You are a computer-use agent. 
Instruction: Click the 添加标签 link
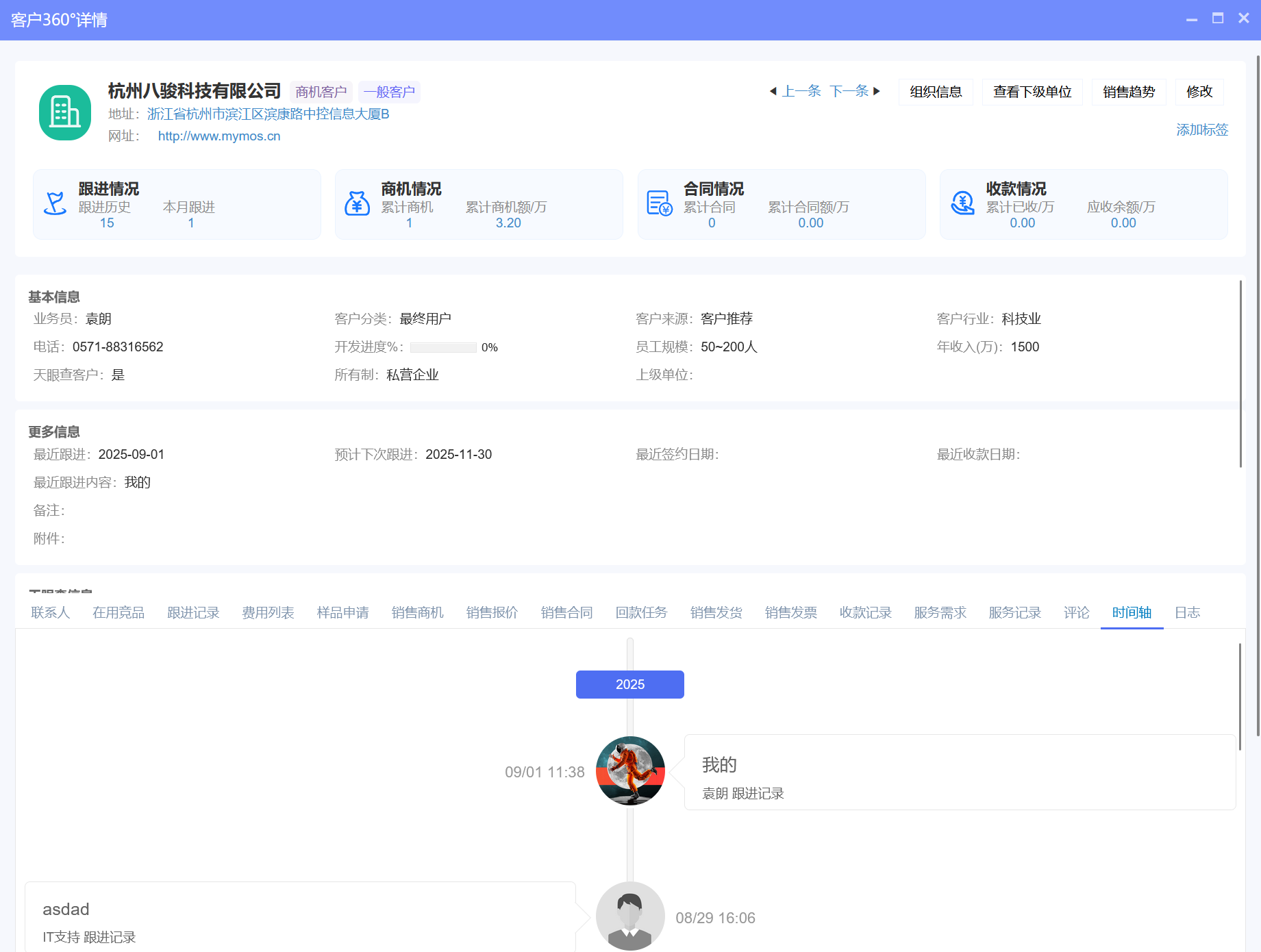point(1202,129)
